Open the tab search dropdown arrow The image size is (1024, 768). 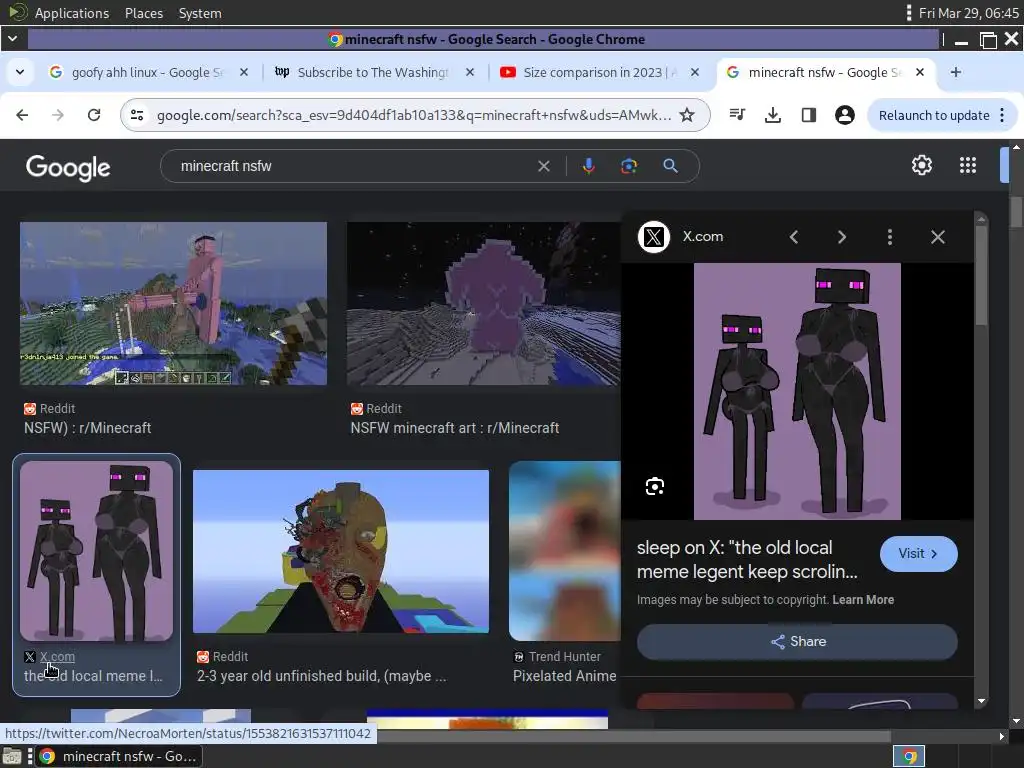20,72
